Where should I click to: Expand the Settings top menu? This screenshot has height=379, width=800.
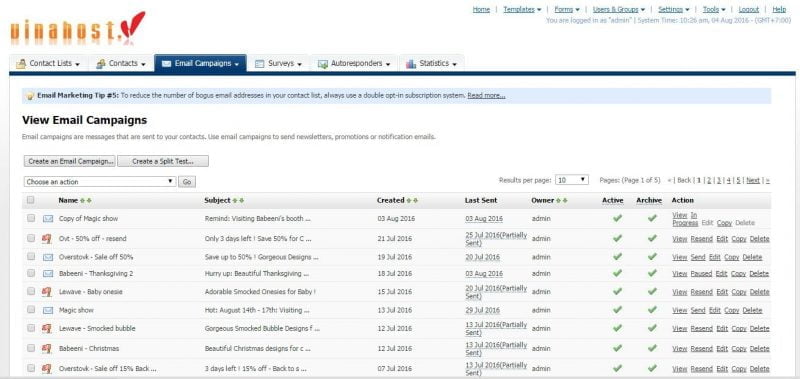coord(673,9)
